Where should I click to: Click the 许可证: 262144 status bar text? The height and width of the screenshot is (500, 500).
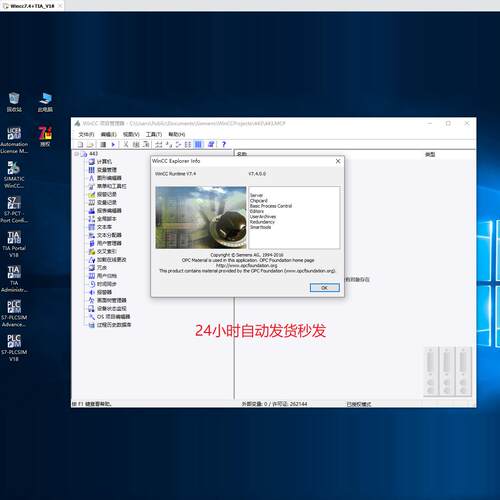[x=290, y=404]
